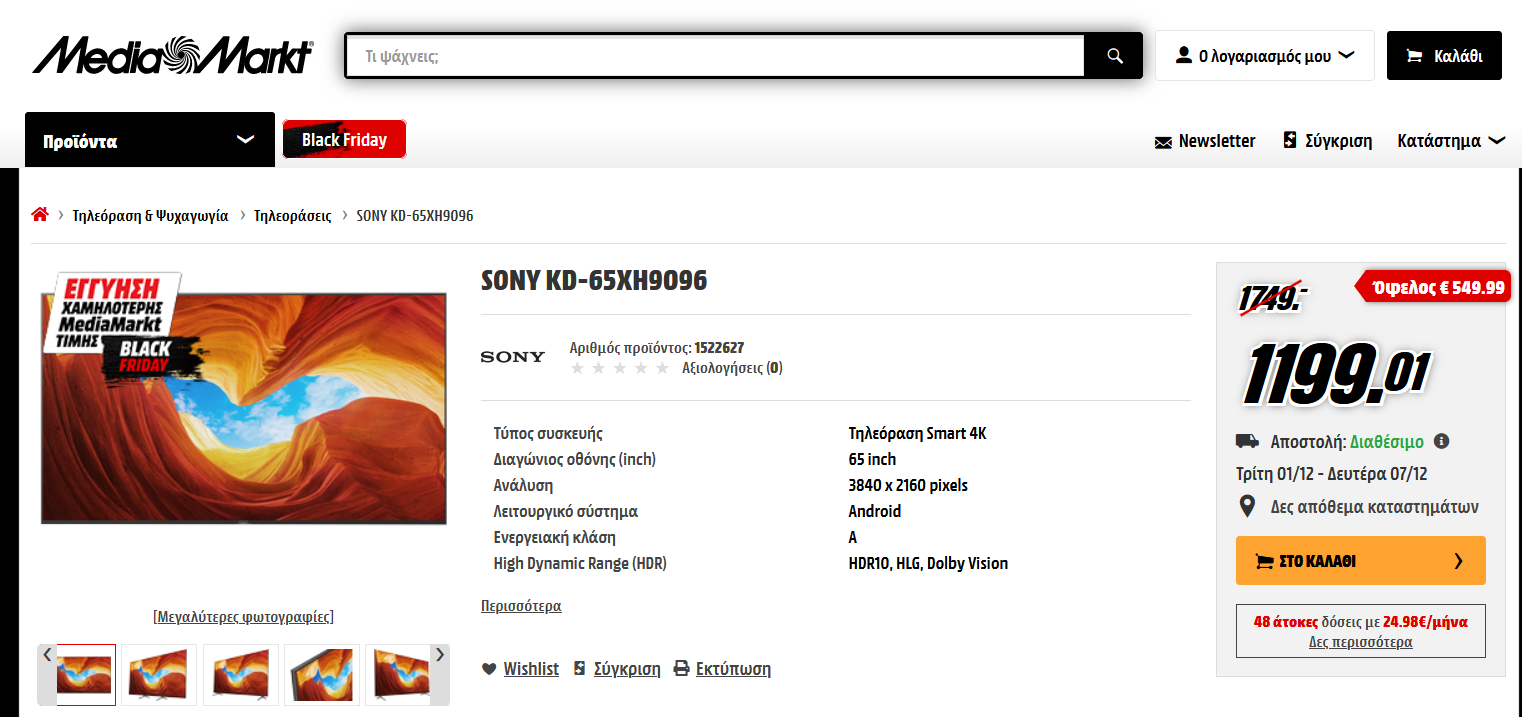
Task: Expand the Προϊόντα products menu
Action: 150,140
